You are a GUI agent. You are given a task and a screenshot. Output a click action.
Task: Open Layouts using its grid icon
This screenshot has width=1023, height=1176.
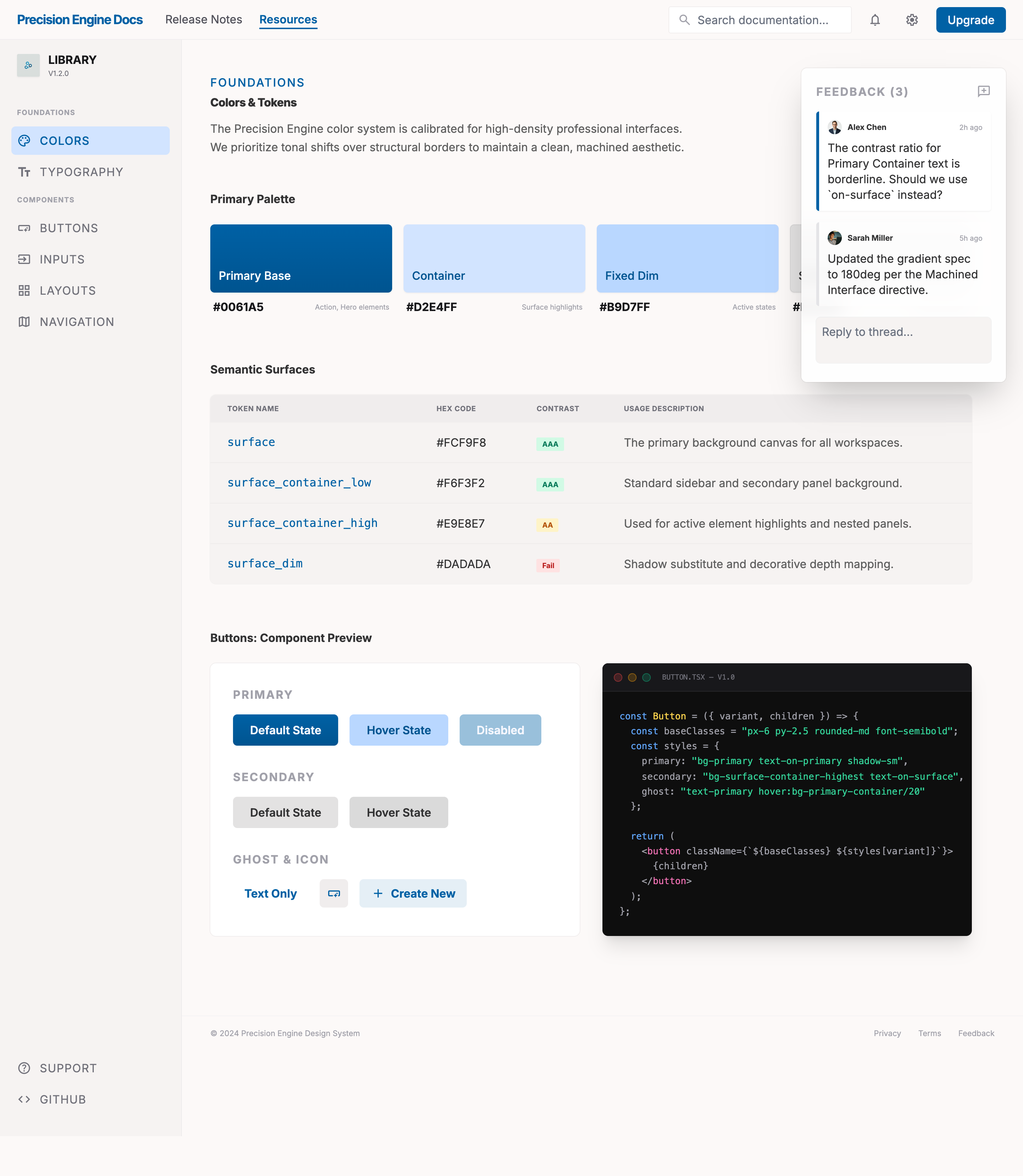25,290
